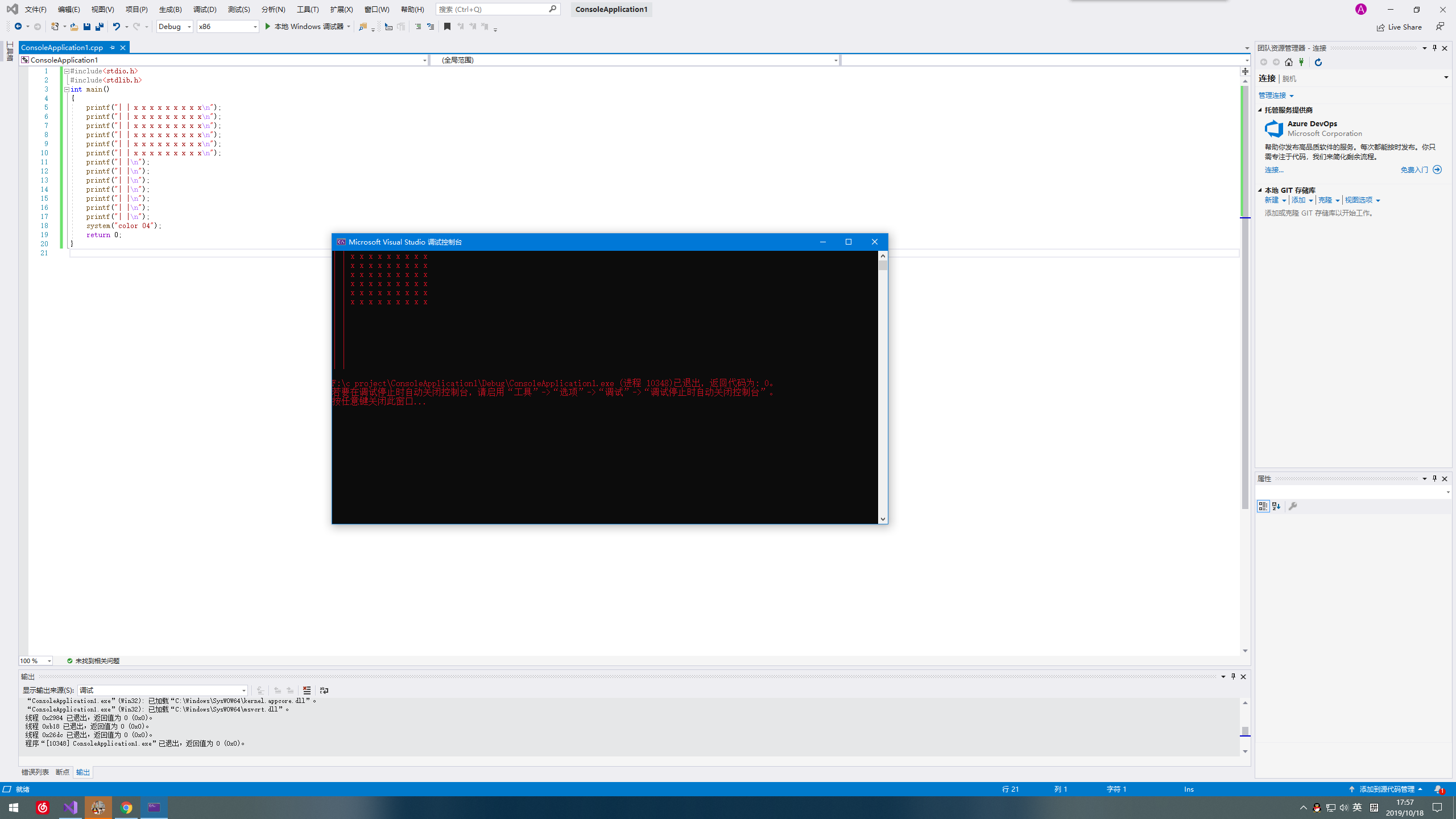This screenshot has height=819, width=1456.
Task: Click the 免费入门 link
Action: [1414, 170]
